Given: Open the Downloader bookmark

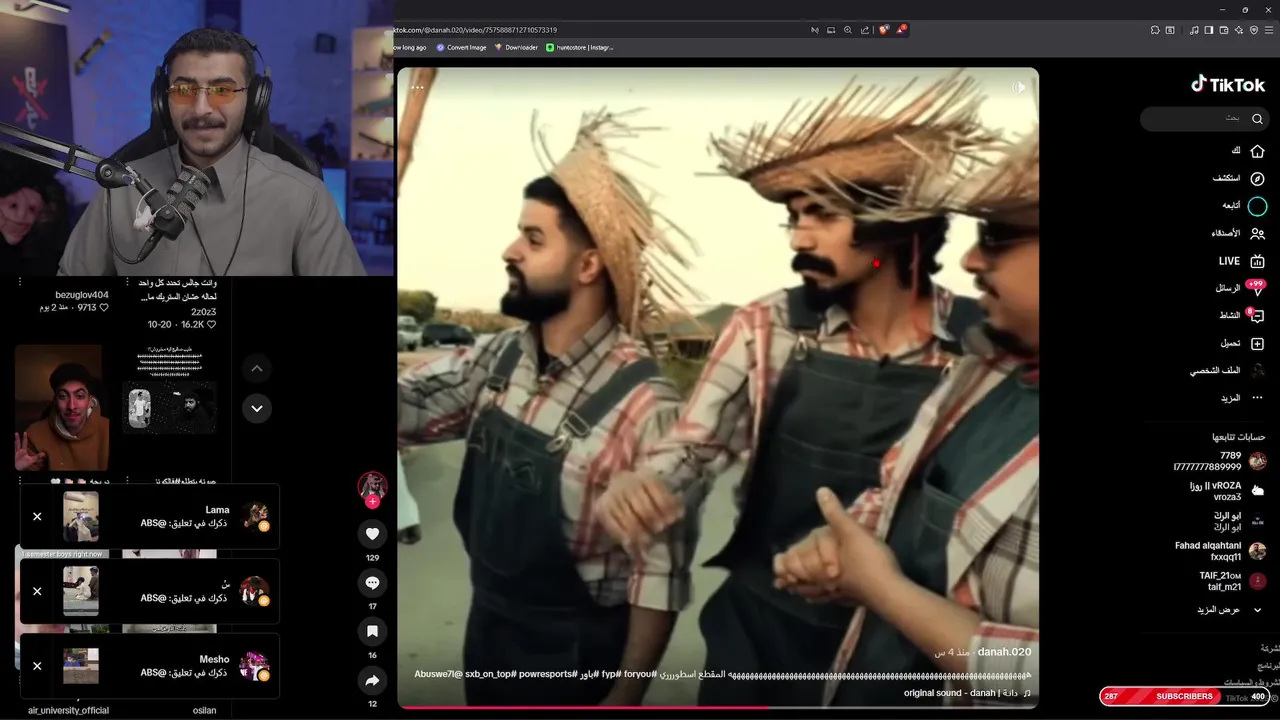Looking at the screenshot, I should 516,47.
